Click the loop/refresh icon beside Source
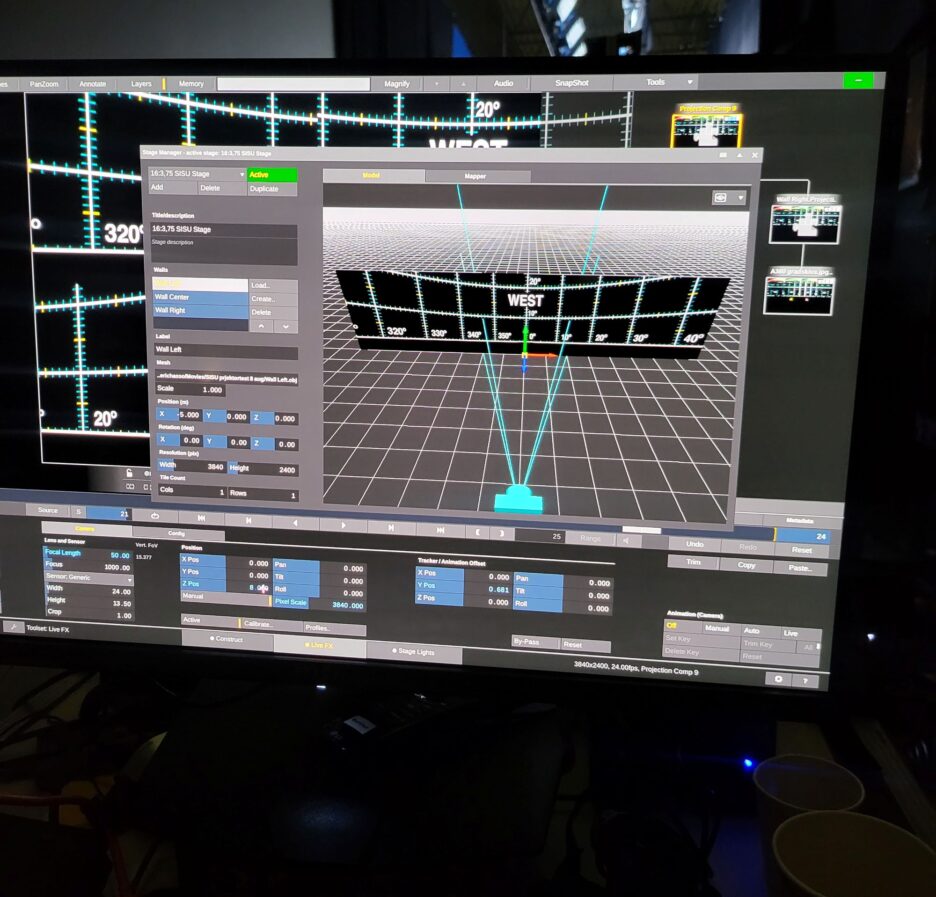Image resolution: width=936 pixels, height=897 pixels. (x=155, y=515)
